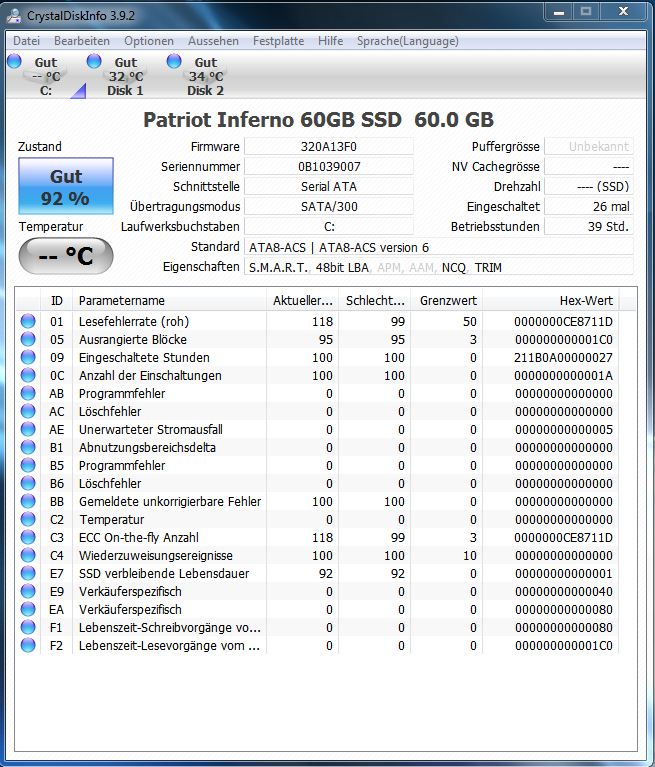Click status orb for SSD verbleibende Lebensdauer
Screen dimensions: 655x767
tap(28, 573)
